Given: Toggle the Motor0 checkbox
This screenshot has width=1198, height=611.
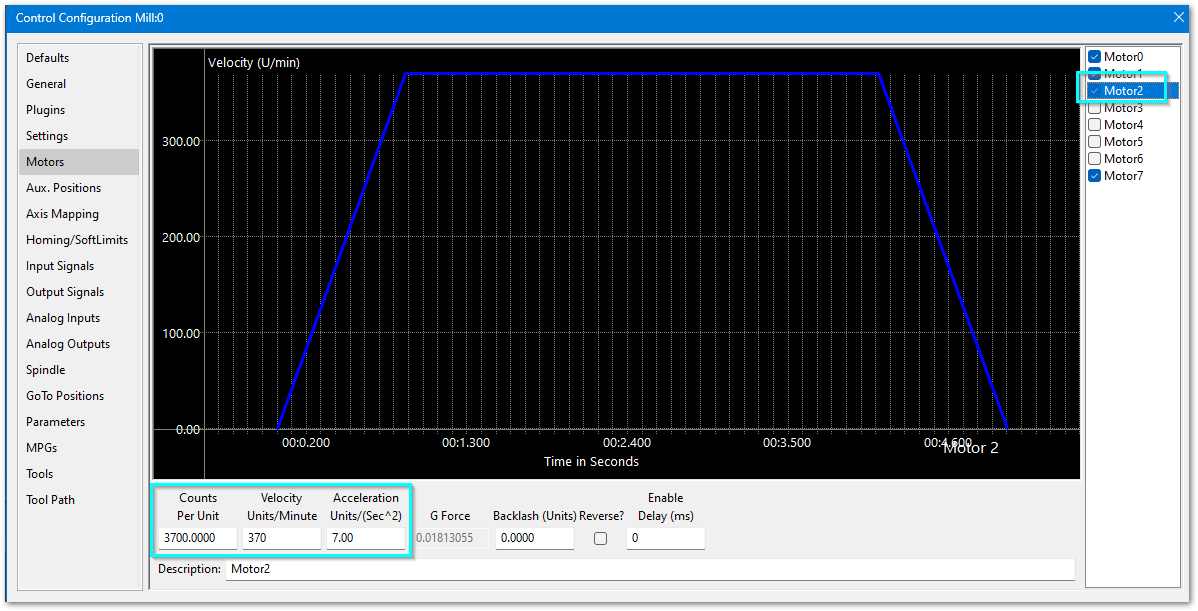Looking at the screenshot, I should tap(1094, 57).
